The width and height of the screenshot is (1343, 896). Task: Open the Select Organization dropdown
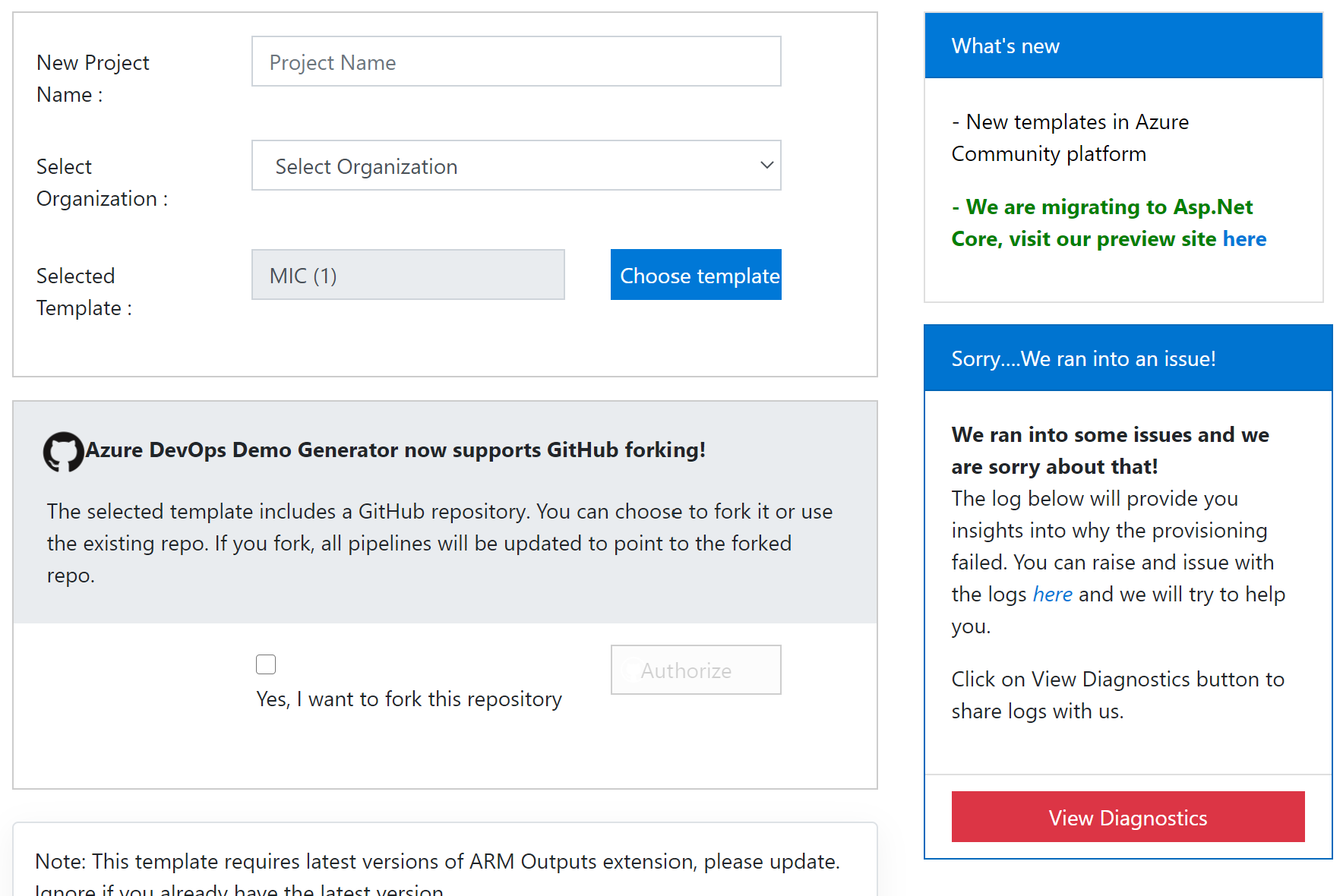coord(516,166)
